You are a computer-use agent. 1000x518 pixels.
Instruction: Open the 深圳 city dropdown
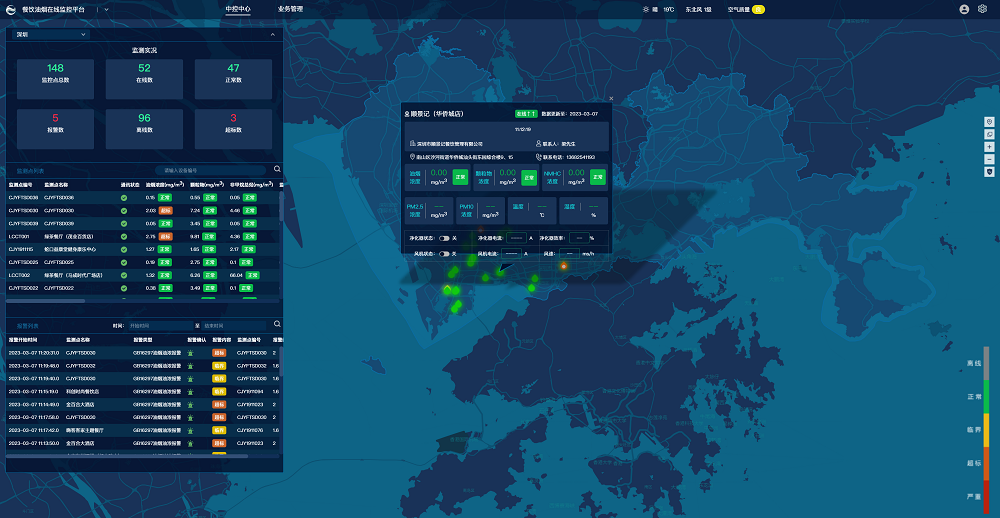(x=50, y=34)
